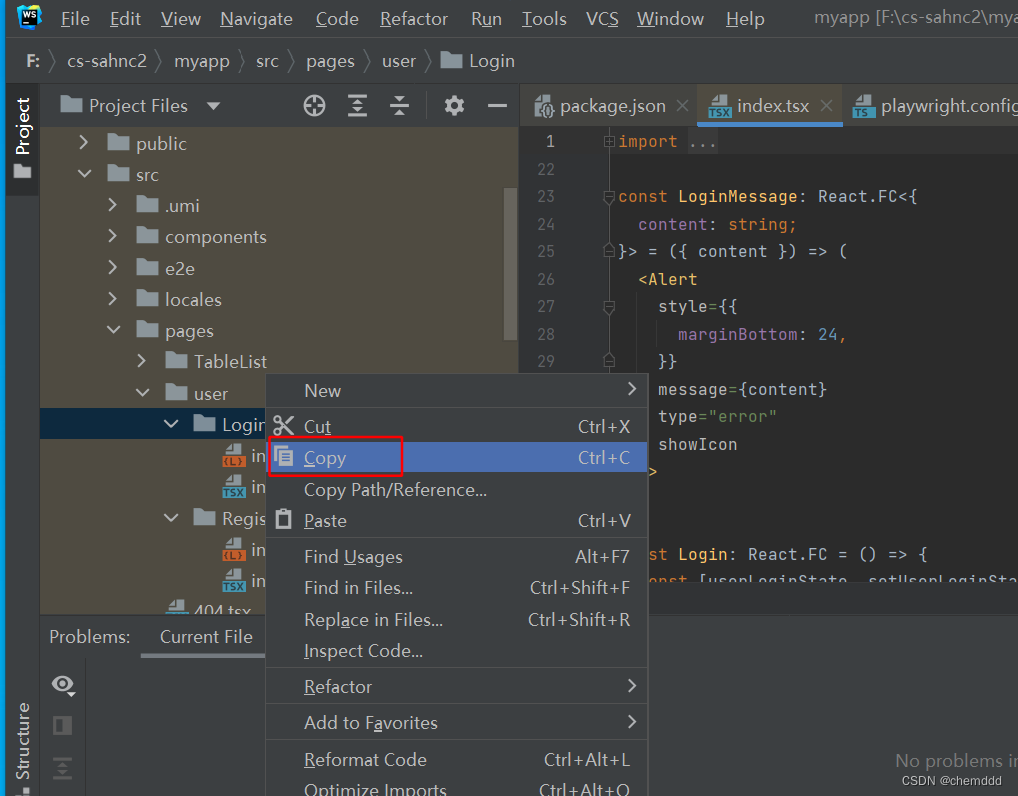Open the New submenu in context menu
1018x796 pixels.
coord(456,390)
